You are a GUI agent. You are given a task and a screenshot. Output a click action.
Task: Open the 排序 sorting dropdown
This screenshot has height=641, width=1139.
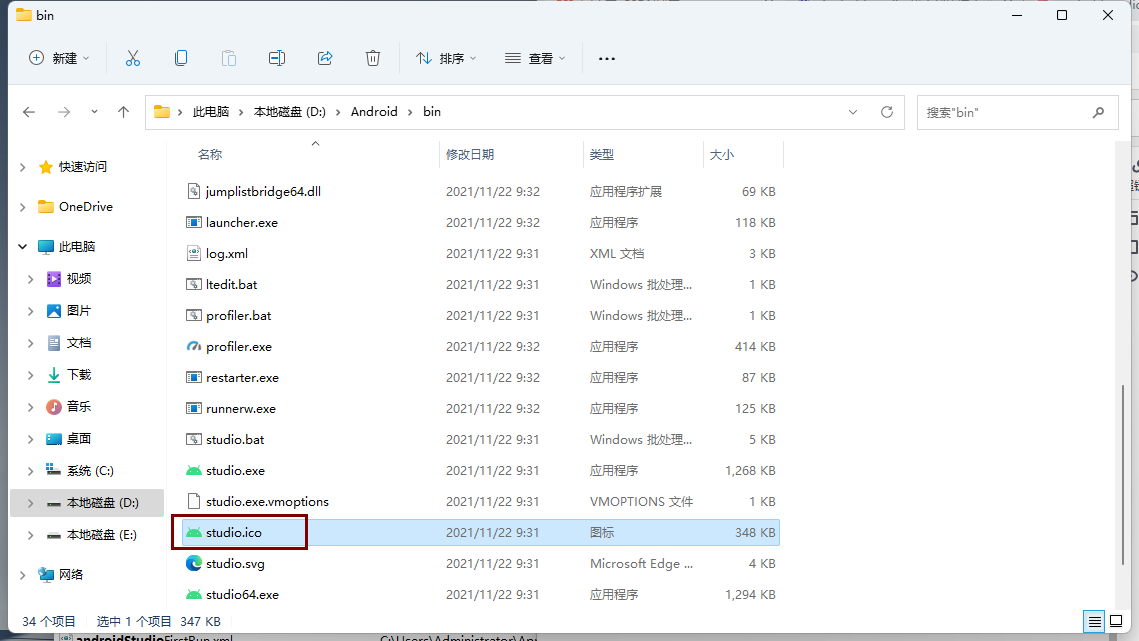coord(446,58)
